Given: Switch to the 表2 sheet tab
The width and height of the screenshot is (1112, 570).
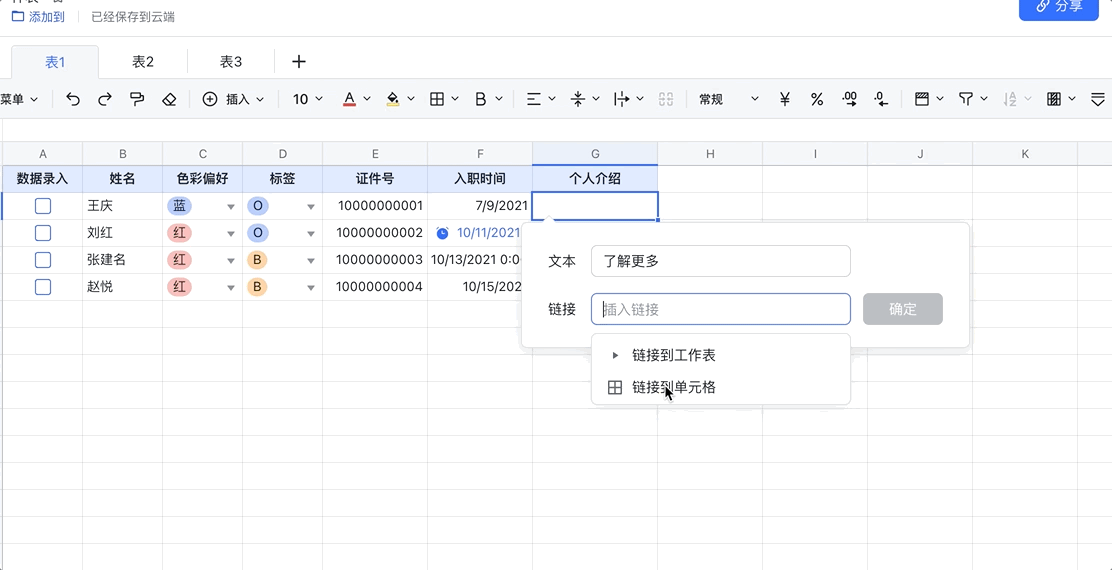Looking at the screenshot, I should click(143, 62).
